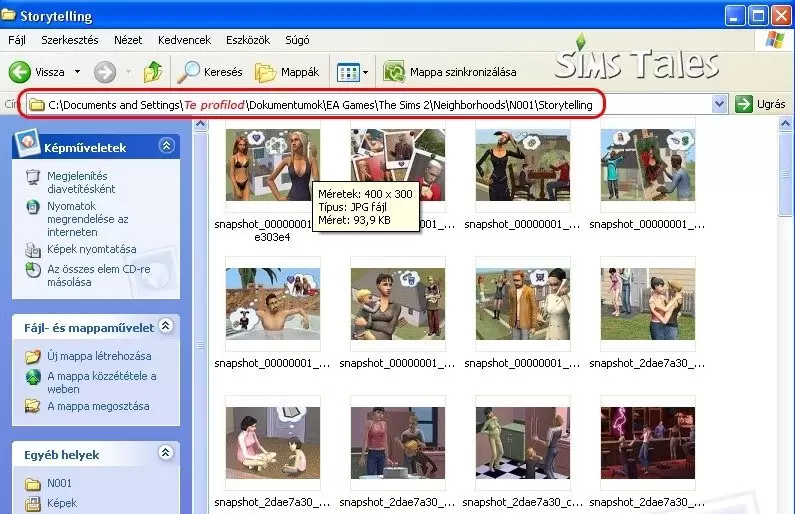Collapse the Egyéb helyek panel
Viewport: 795px width, 514px height.
(x=166, y=452)
